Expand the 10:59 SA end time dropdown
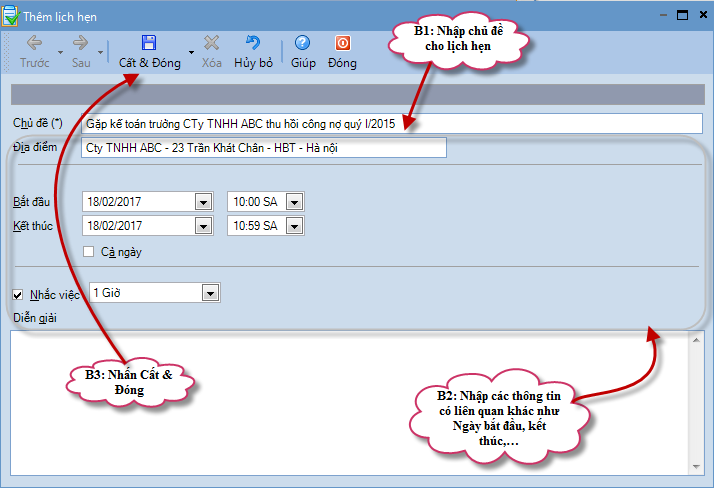Screen dimensions: 714x488 (294, 226)
